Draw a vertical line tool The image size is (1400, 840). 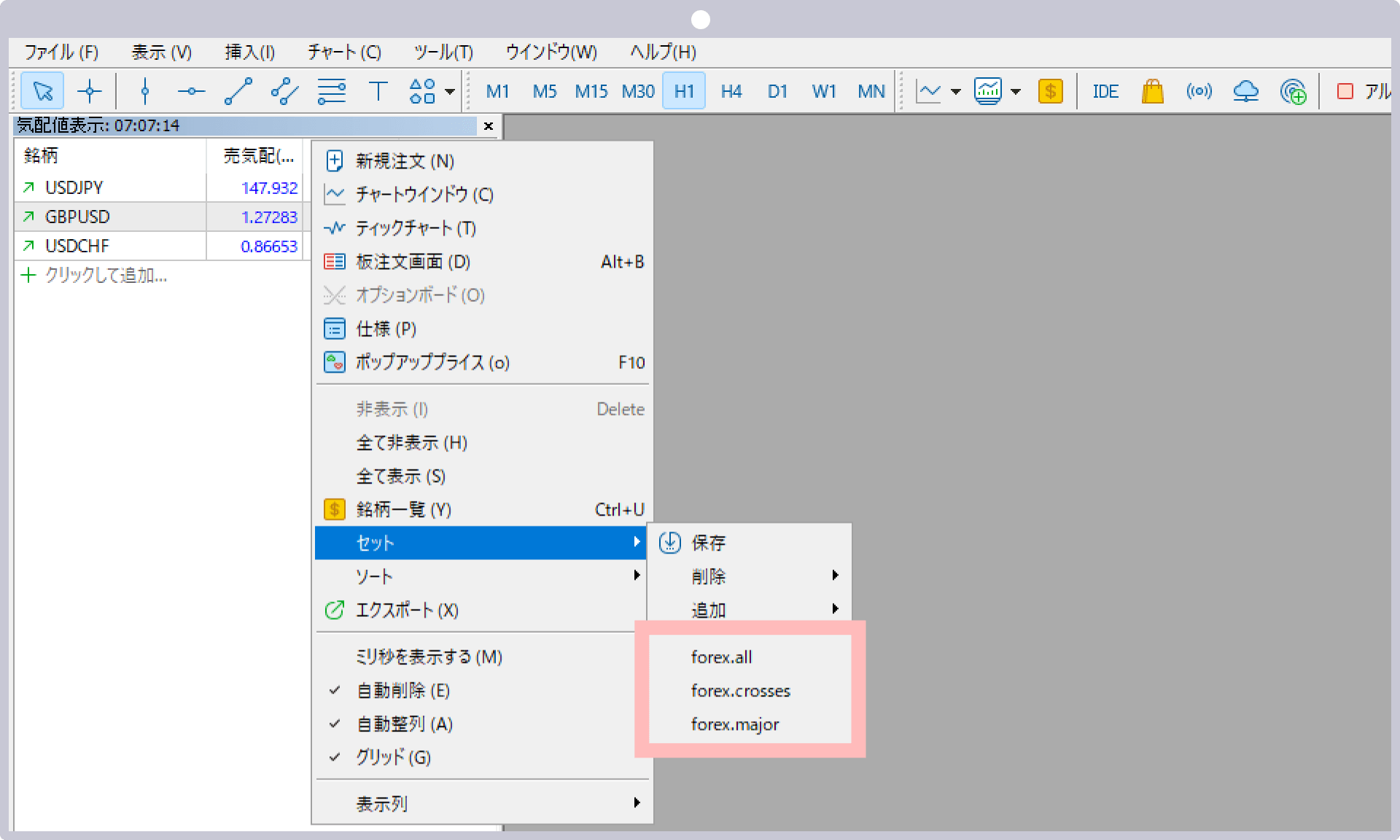pos(145,91)
